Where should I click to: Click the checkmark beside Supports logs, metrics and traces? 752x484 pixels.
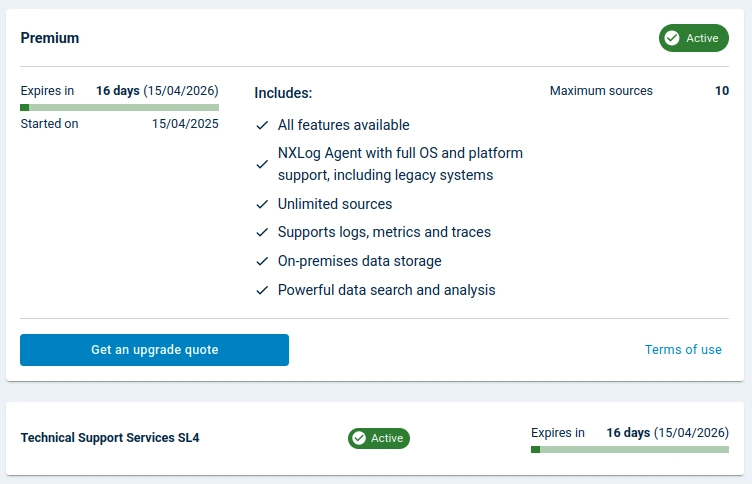262,232
